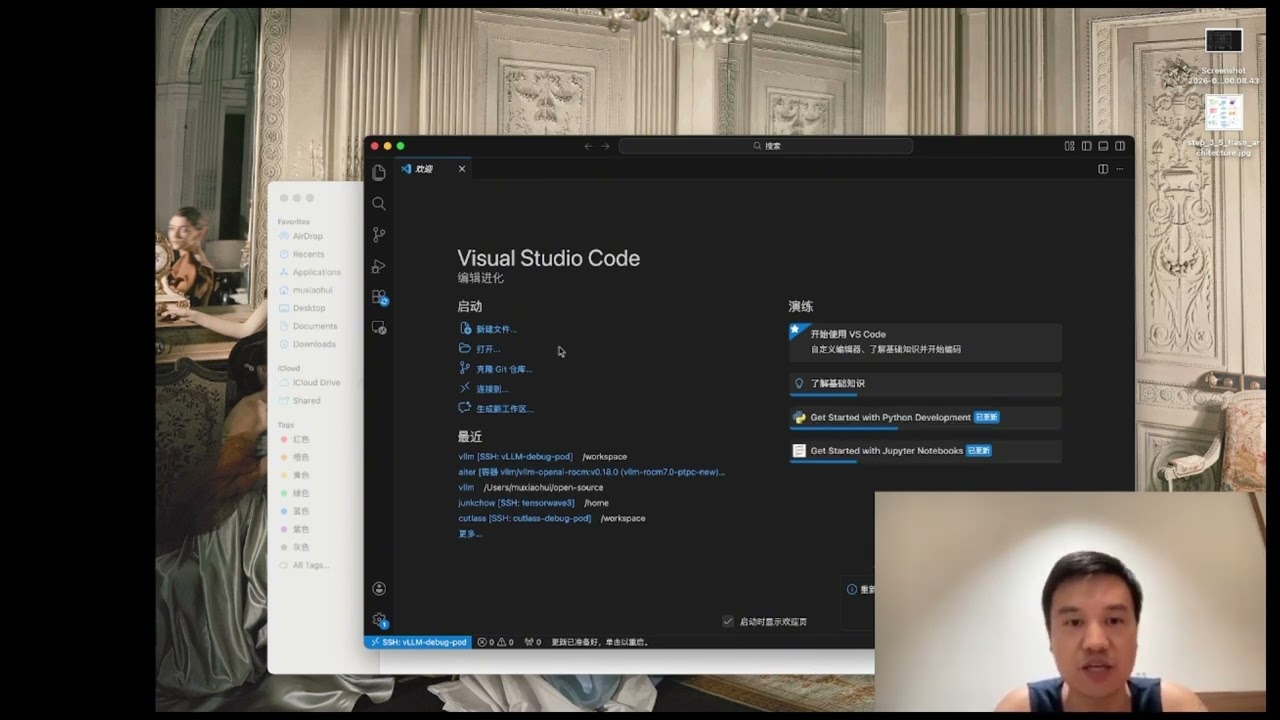1280x720 pixels.
Task: Select Documents in Finder sidebar
Action: [314, 327]
